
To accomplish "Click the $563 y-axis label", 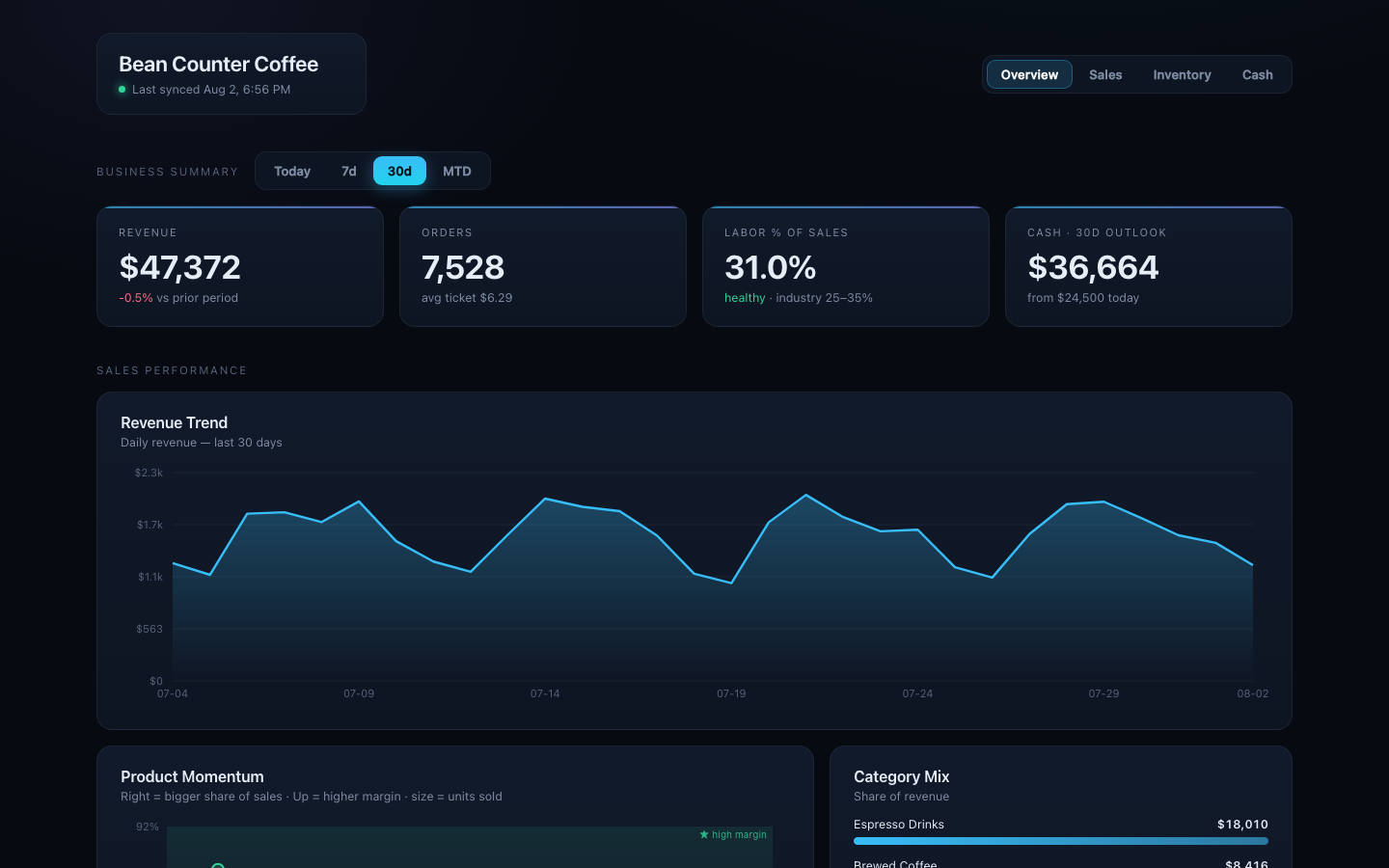I will pyautogui.click(x=150, y=629).
